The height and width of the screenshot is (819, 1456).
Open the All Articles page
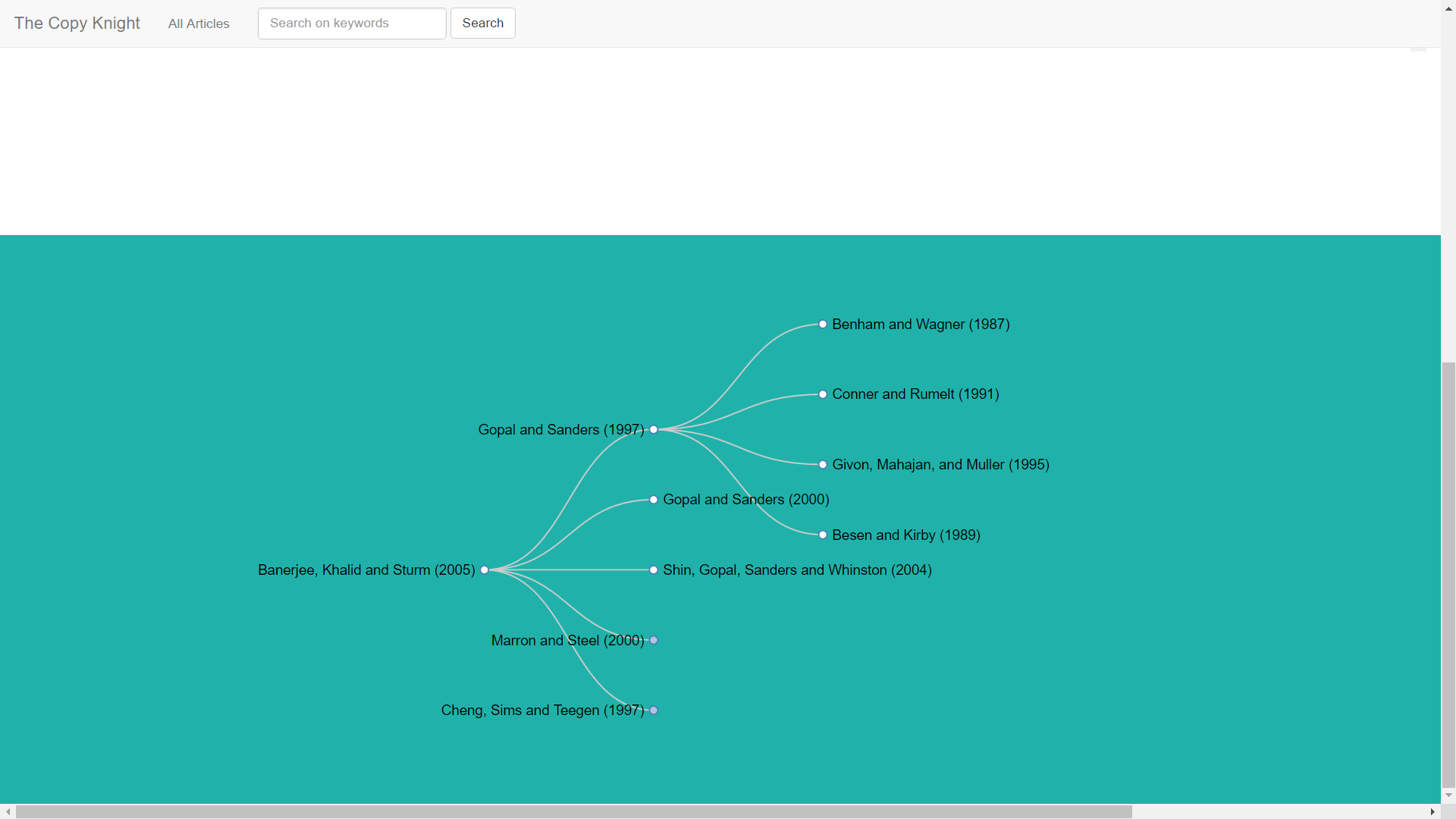[x=199, y=24]
